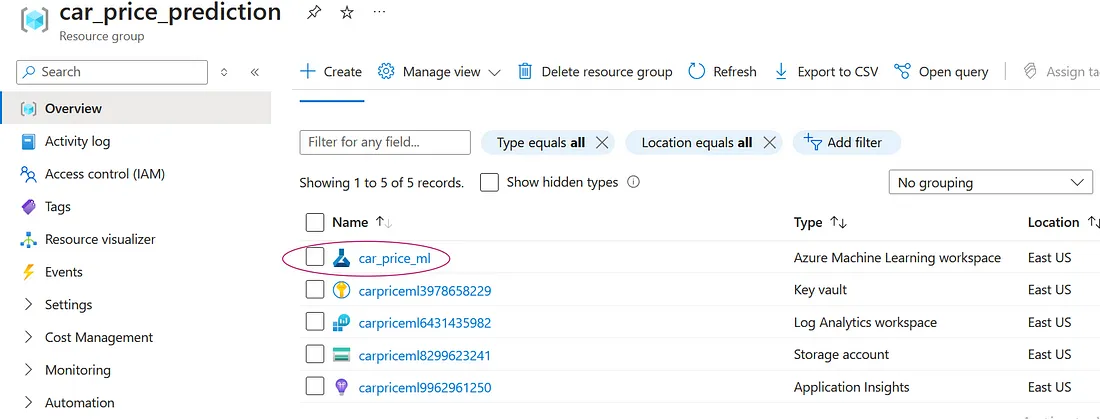The height and width of the screenshot is (419, 1100).
Task: Click the Events lightning bolt icon
Action: 28,272
